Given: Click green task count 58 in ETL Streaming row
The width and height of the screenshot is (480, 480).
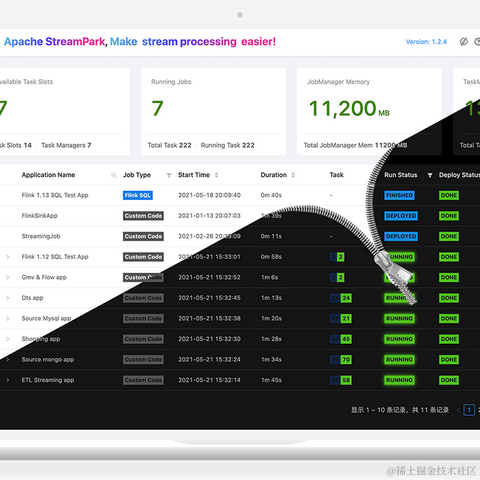Looking at the screenshot, I should [x=346, y=380].
